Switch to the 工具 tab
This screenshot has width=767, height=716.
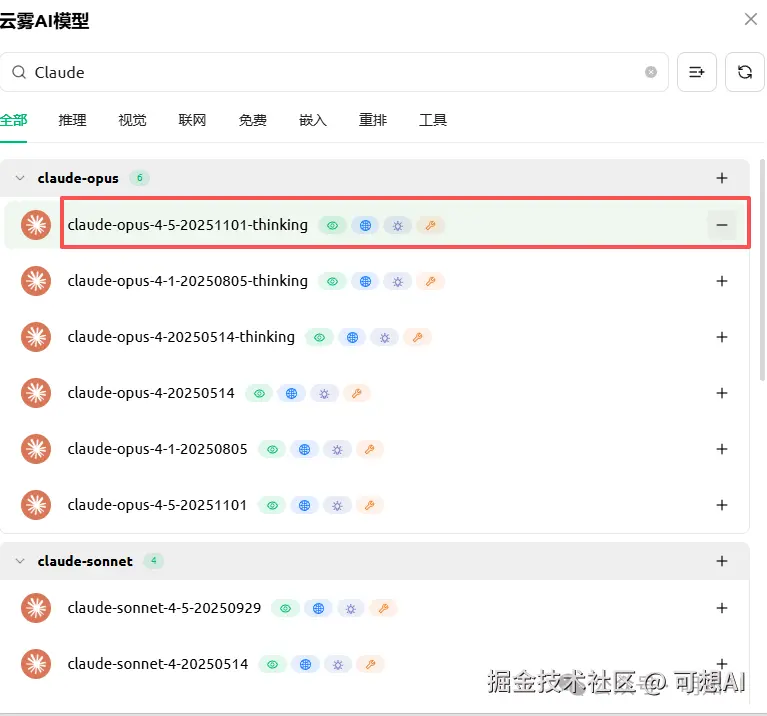(x=433, y=120)
